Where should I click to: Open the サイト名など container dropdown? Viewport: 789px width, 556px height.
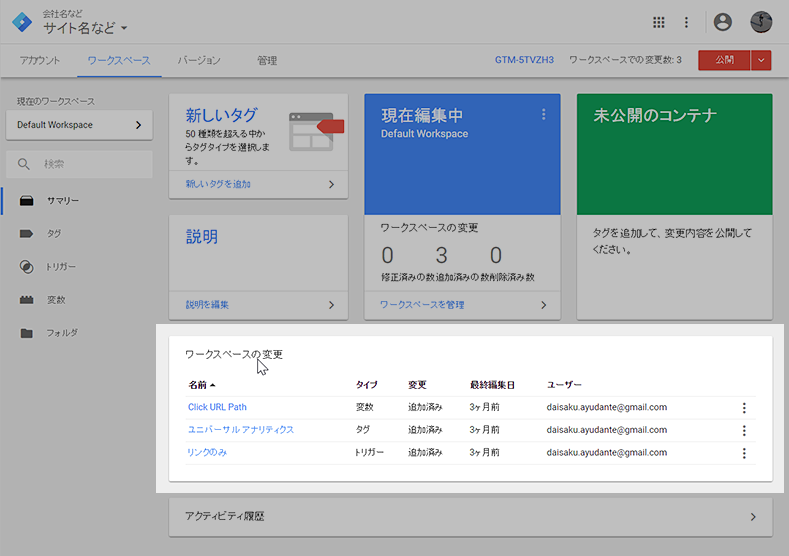pyautogui.click(x=85, y=28)
